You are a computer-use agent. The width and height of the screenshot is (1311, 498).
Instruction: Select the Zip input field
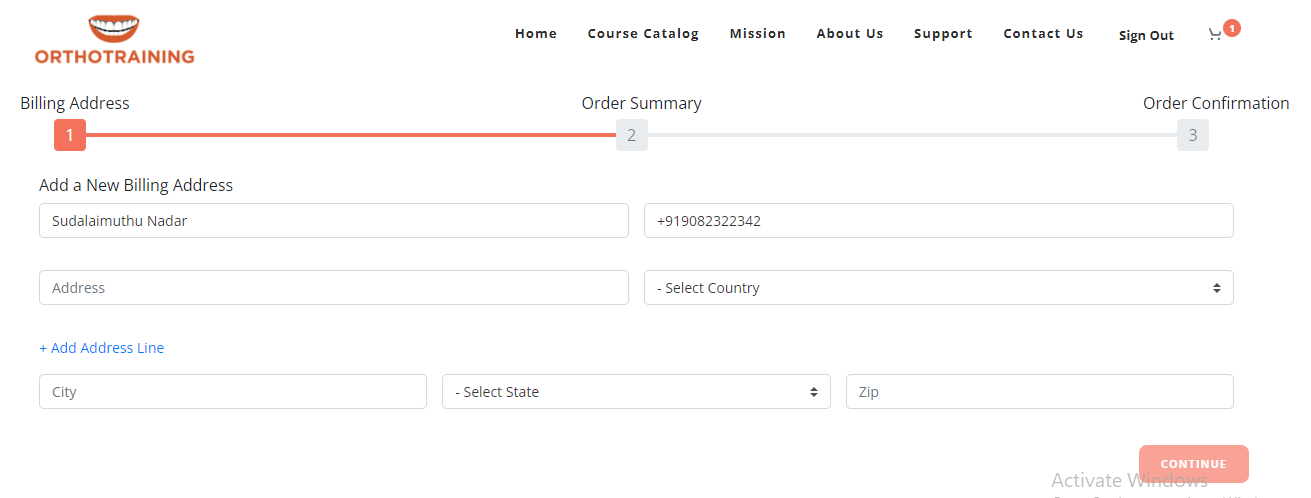coord(1039,392)
